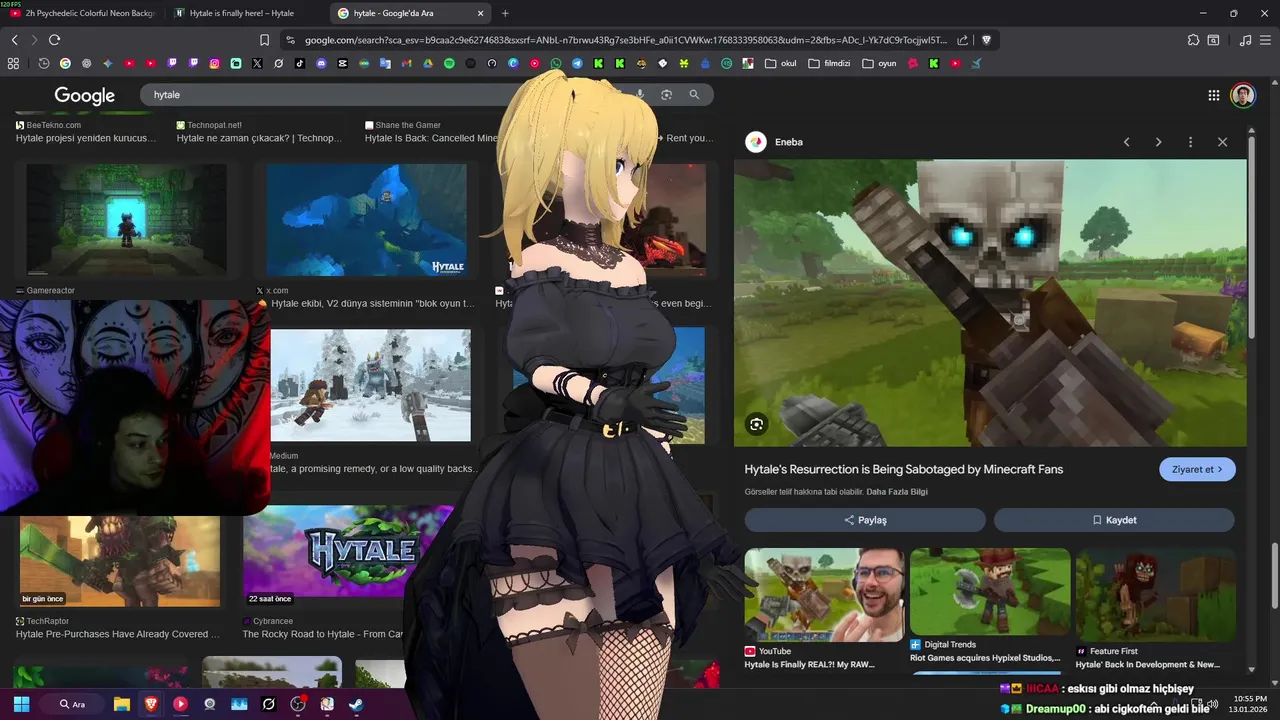The width and height of the screenshot is (1280, 720).
Task: Open Telegram bookmark icon
Action: (x=577, y=63)
